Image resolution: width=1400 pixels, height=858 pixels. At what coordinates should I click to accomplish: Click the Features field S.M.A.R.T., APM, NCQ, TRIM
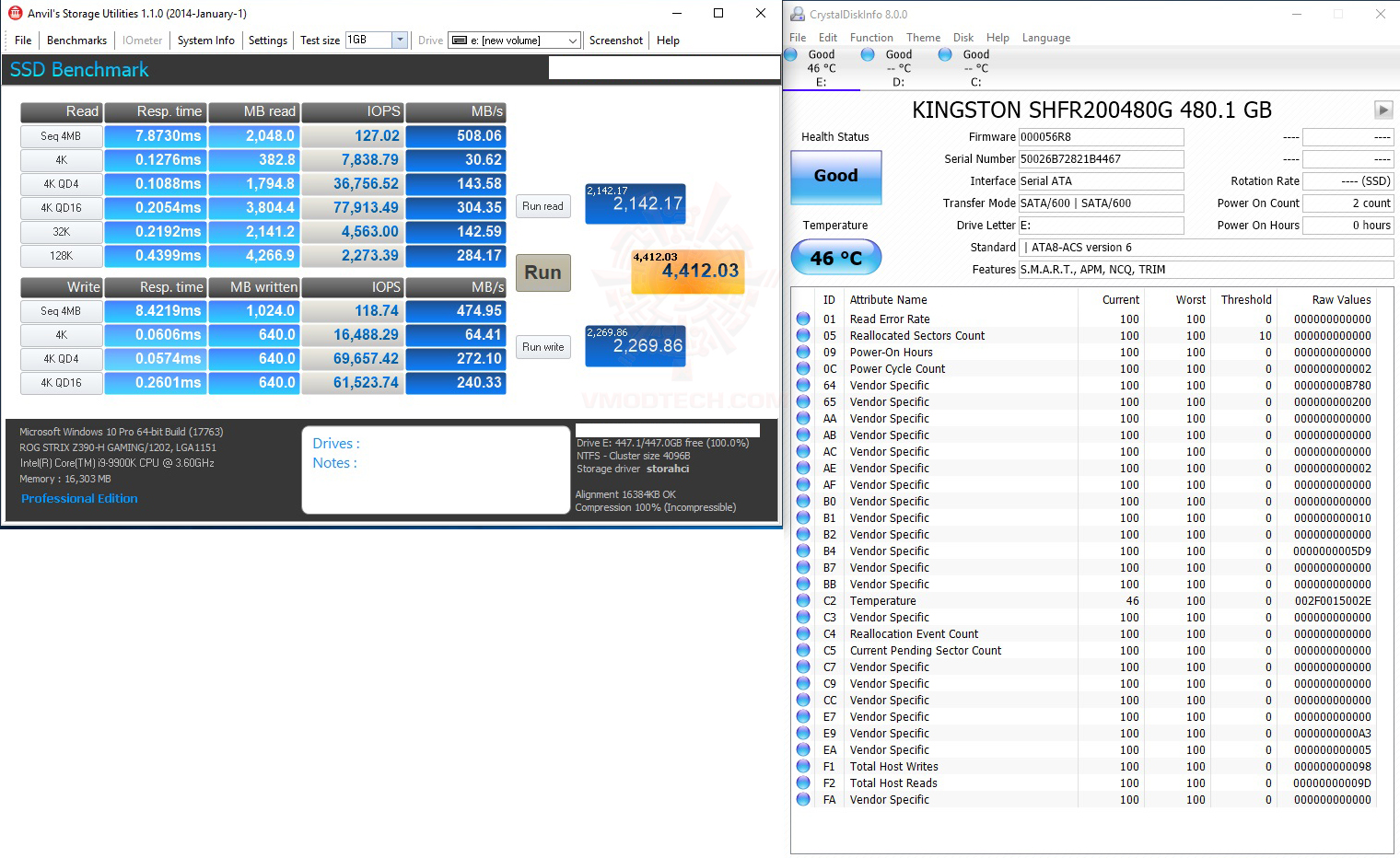coord(1207,270)
